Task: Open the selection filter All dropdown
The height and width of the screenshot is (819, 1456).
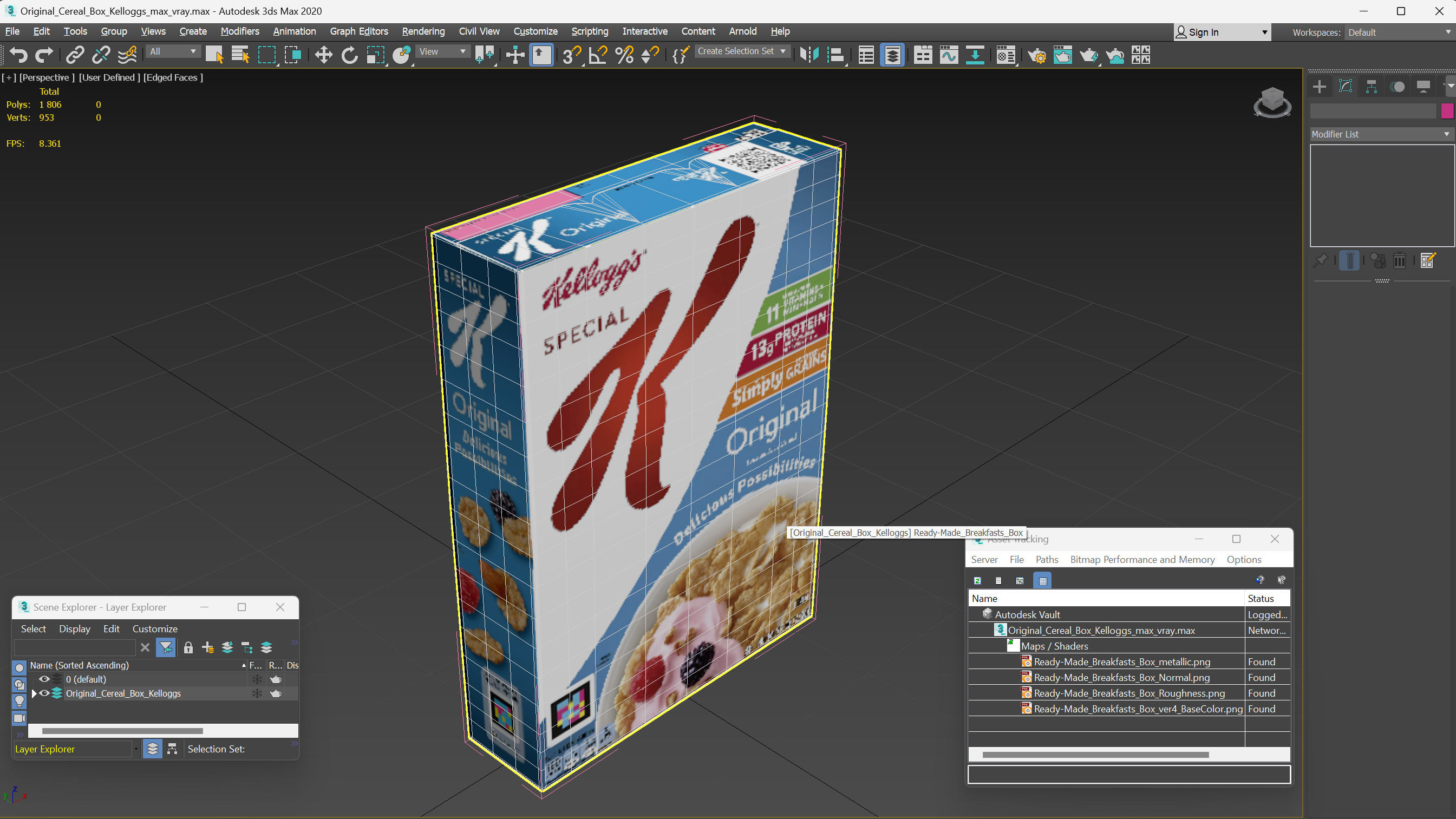Action: click(x=173, y=51)
